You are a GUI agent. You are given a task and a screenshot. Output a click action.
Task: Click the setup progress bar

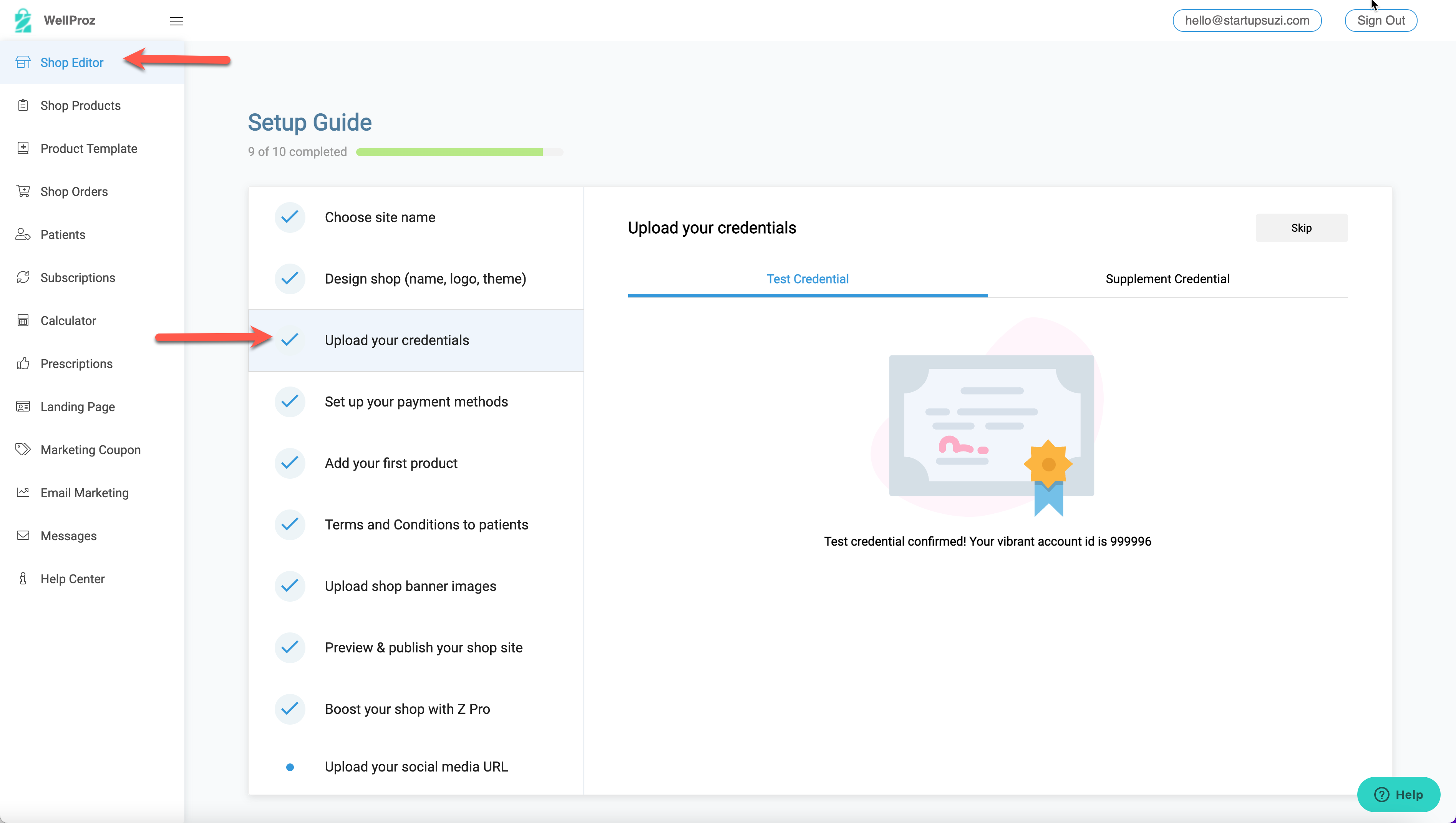[459, 152]
